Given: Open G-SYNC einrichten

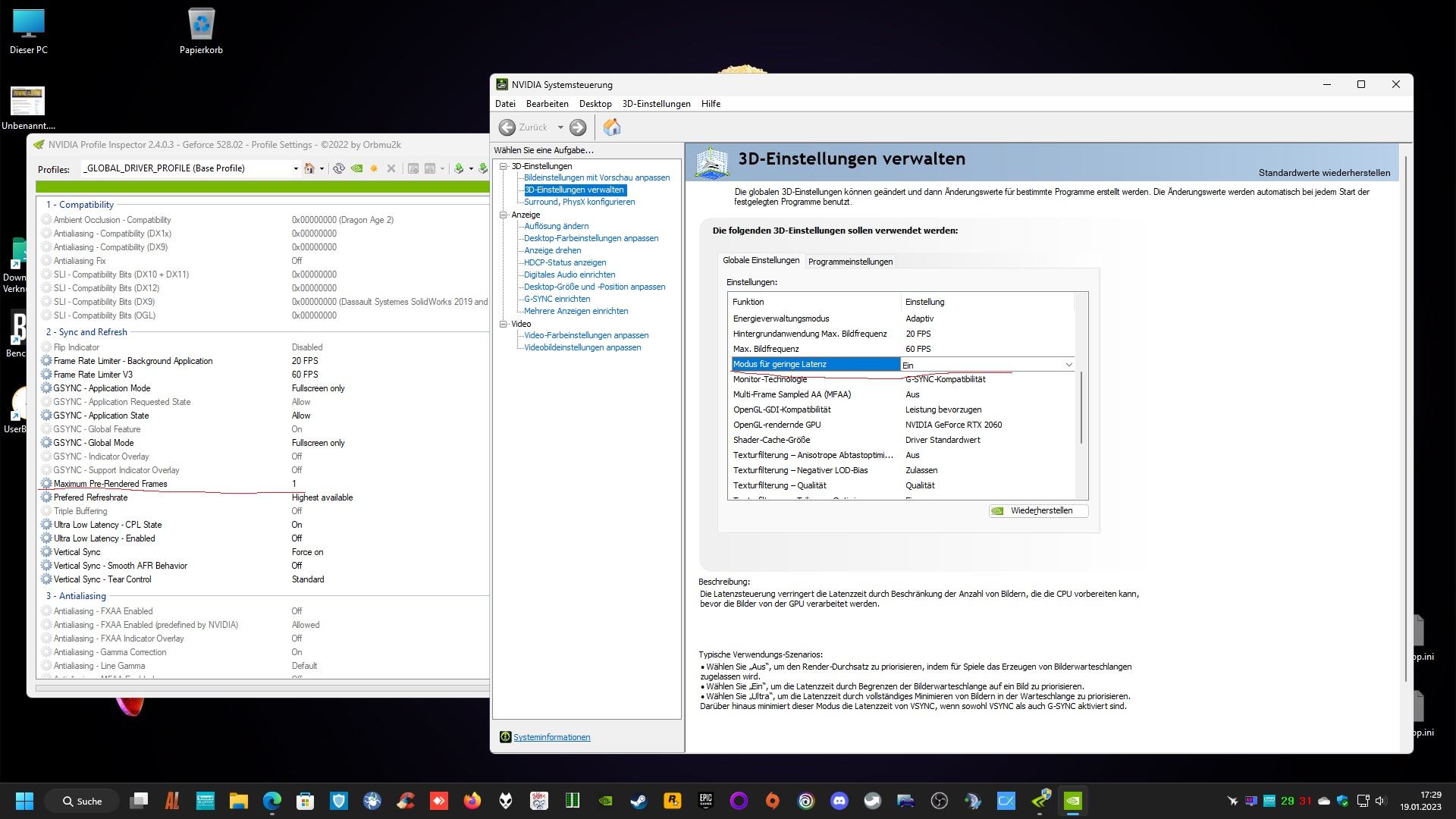Looking at the screenshot, I should click(x=557, y=299).
